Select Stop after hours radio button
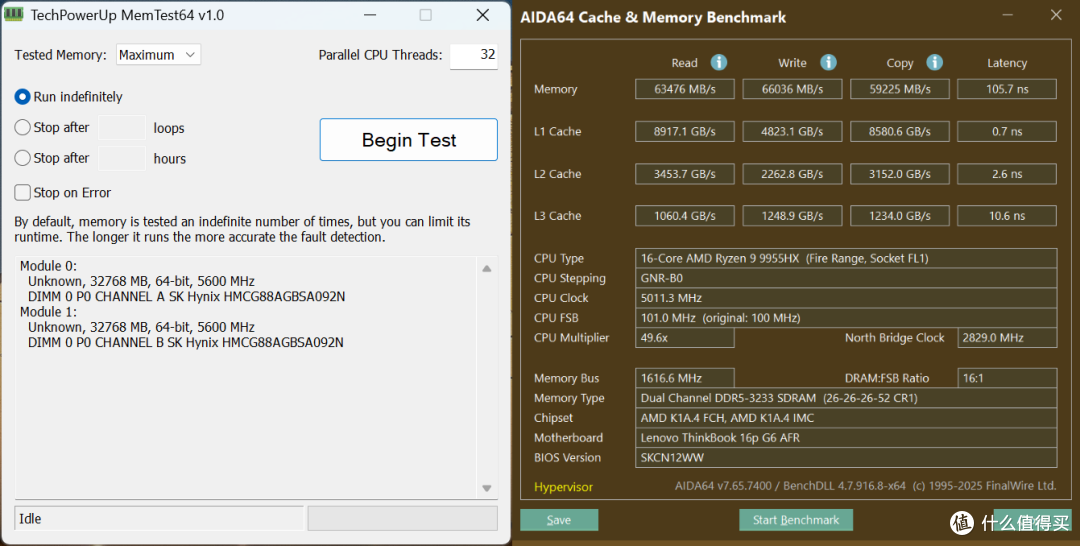The width and height of the screenshot is (1080, 546). [x=23, y=158]
